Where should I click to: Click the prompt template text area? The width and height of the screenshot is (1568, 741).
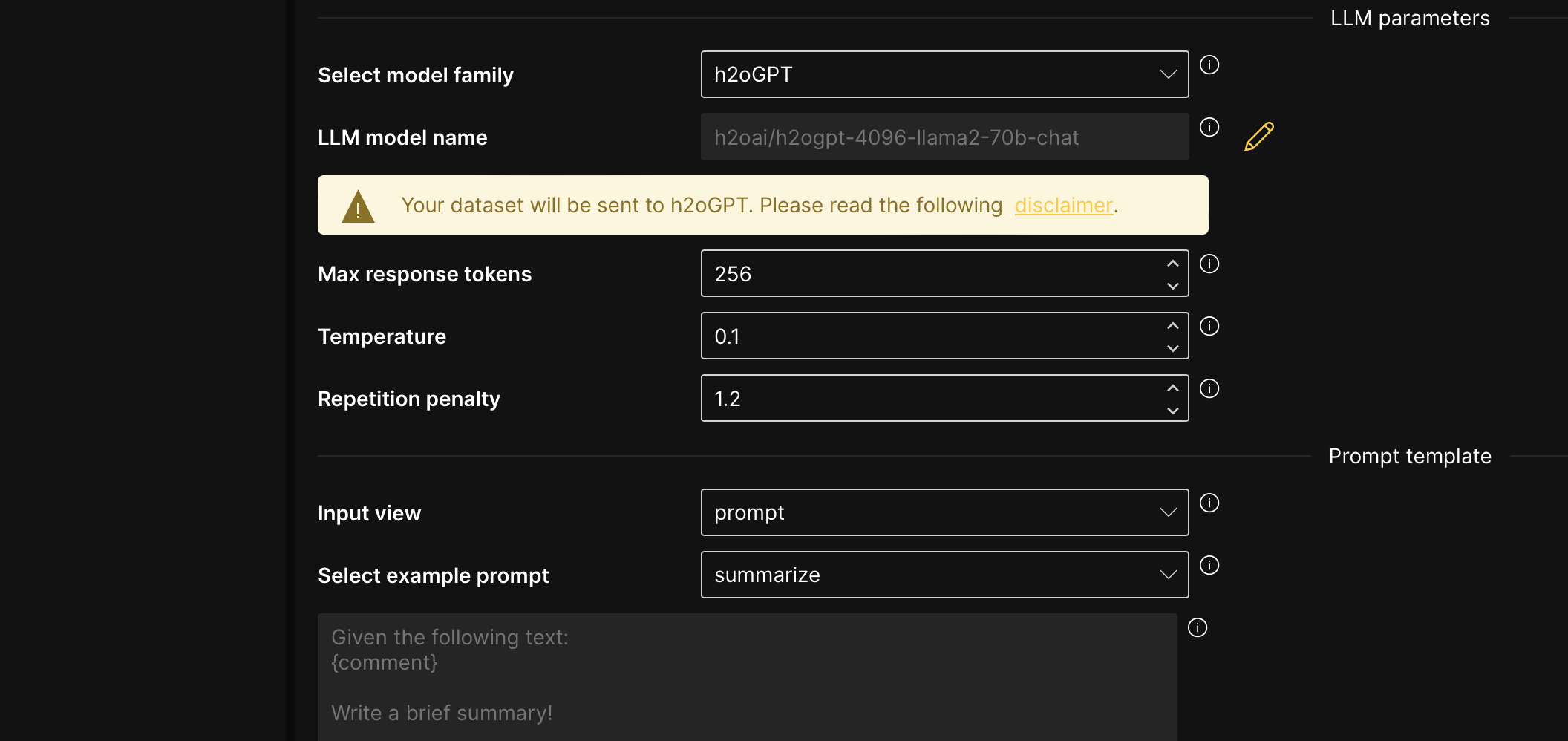coord(747,676)
